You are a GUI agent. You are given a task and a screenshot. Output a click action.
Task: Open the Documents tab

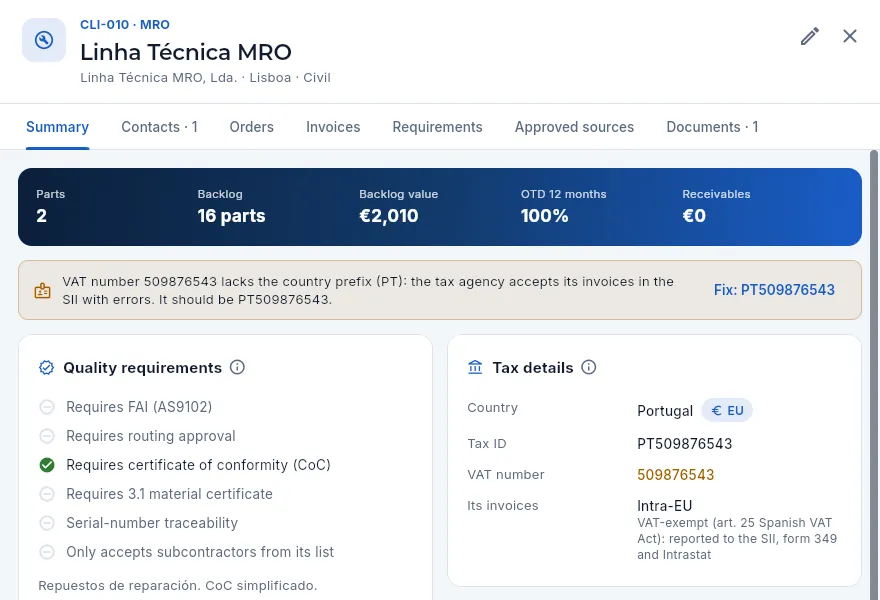point(712,127)
